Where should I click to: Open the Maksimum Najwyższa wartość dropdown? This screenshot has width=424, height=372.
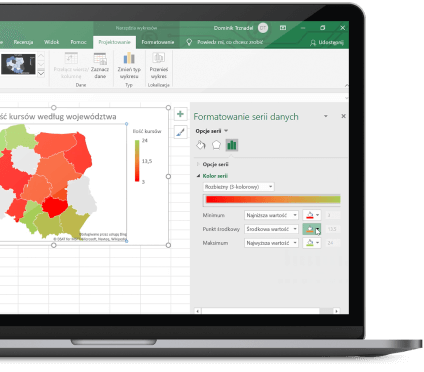[271, 243]
